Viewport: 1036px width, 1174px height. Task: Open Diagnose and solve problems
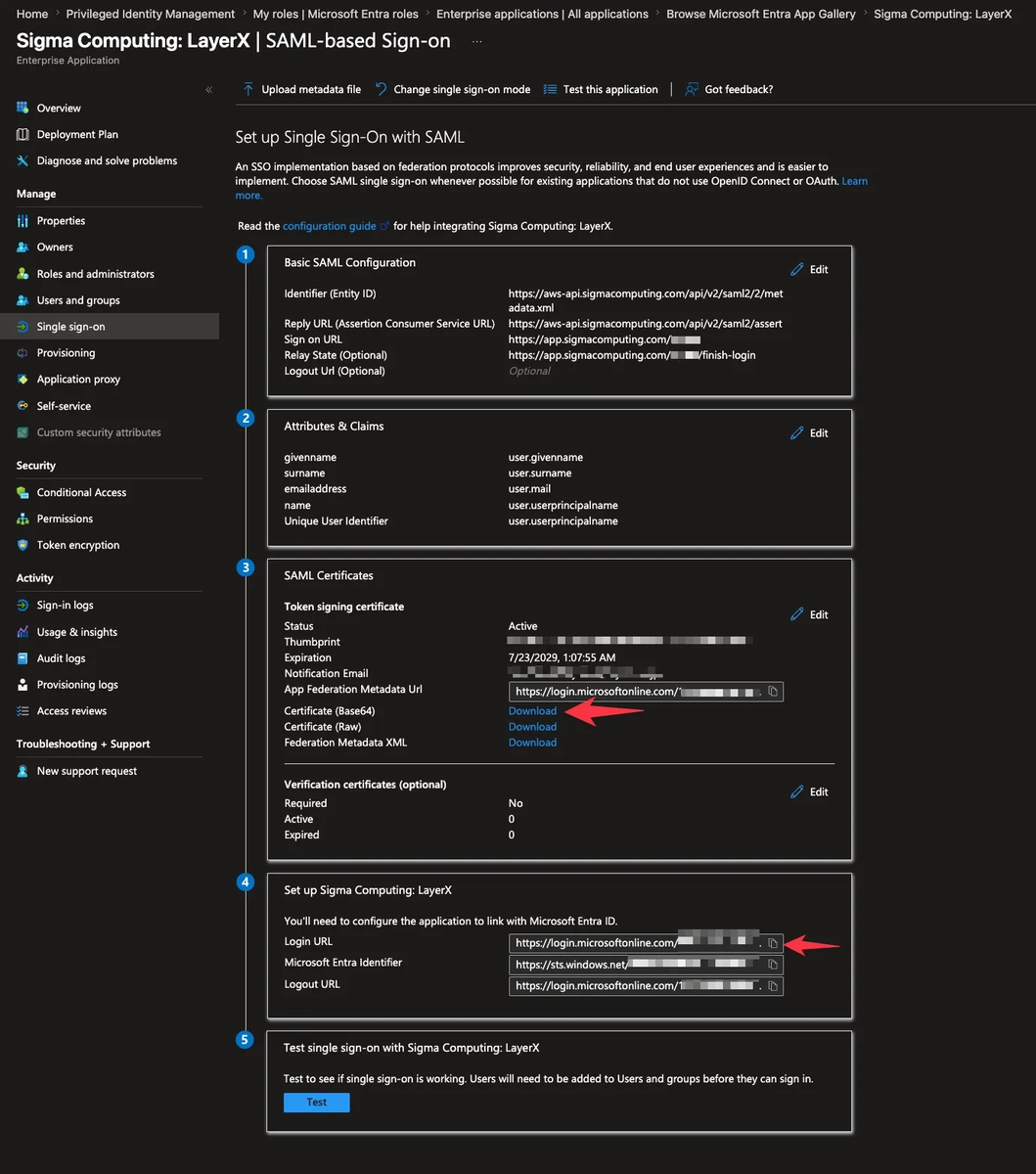(x=107, y=160)
